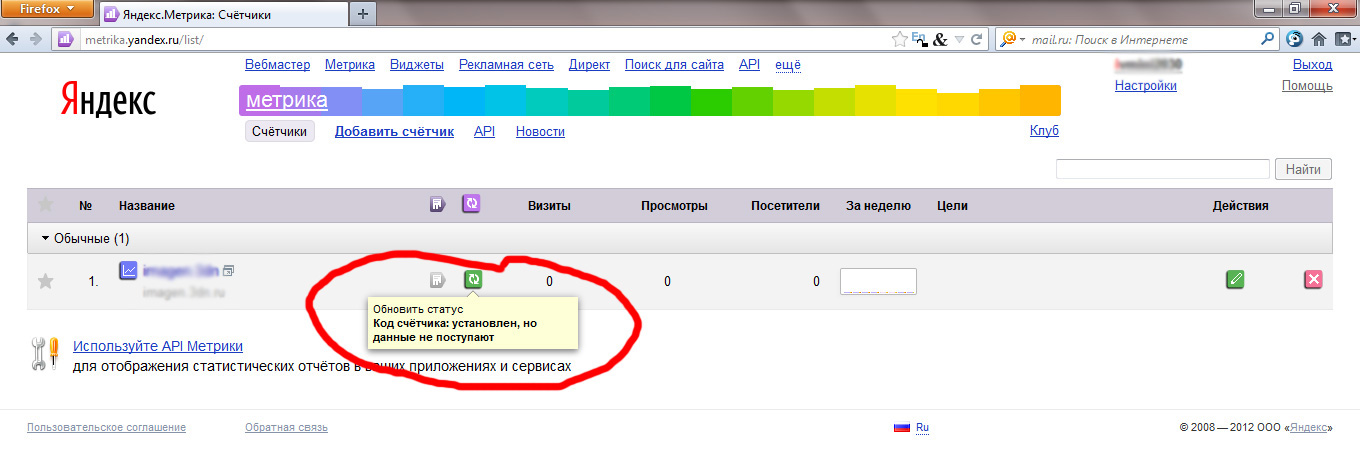Click the wrench and screwdriver API icon
Image resolution: width=1360 pixels, height=450 pixels.
[x=46, y=355]
